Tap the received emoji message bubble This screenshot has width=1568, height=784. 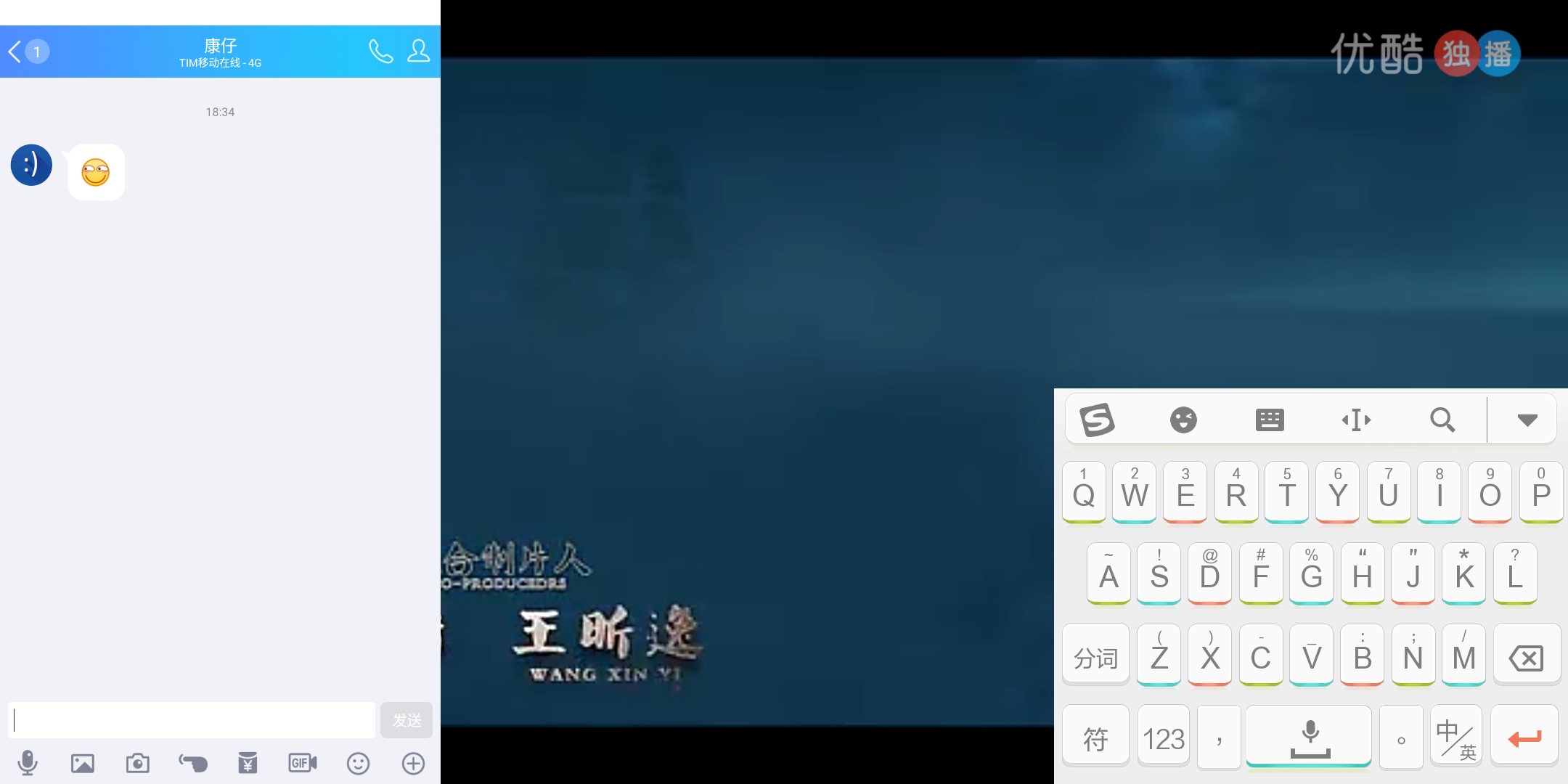[x=96, y=173]
